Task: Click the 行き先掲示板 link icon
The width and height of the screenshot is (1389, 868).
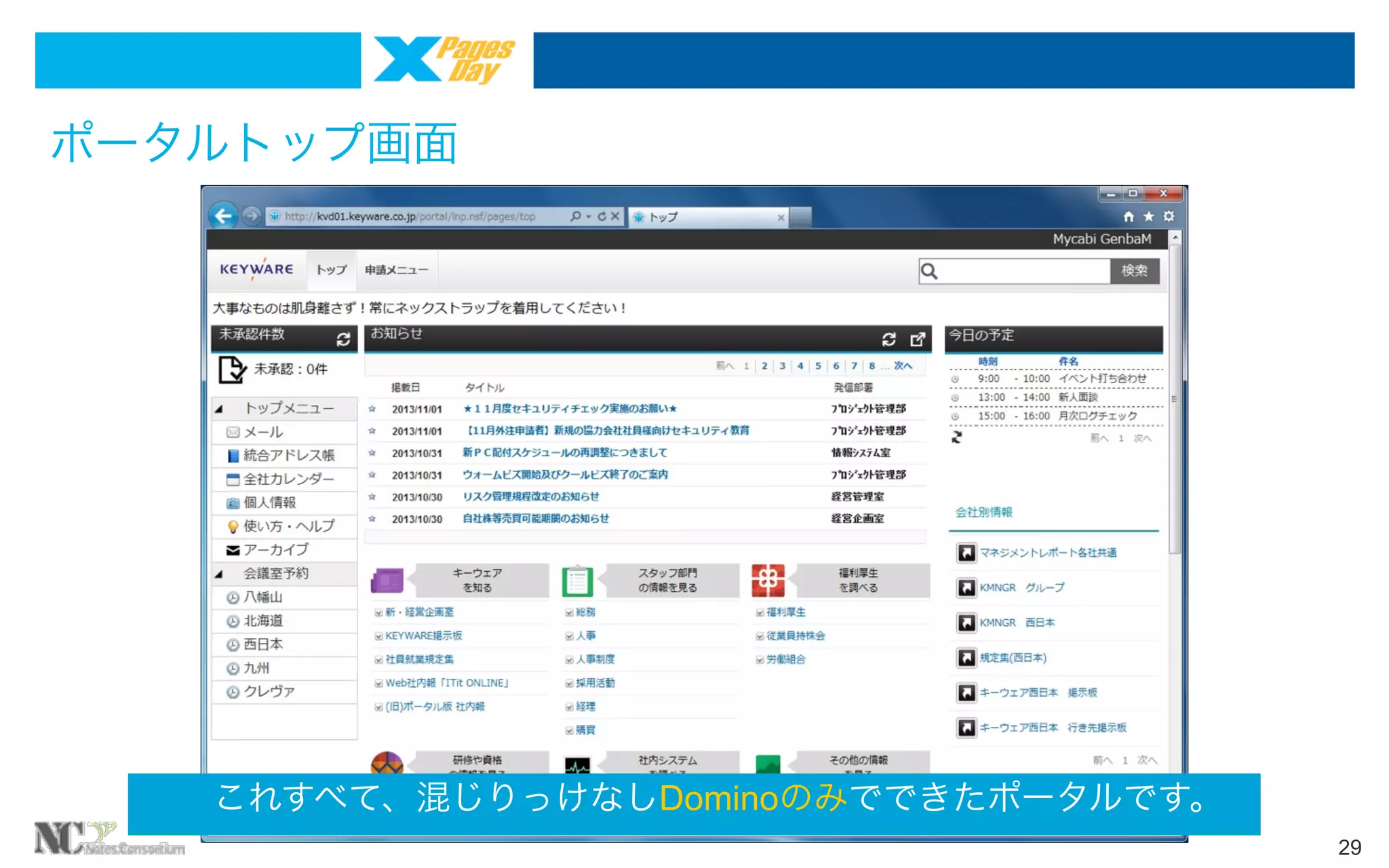Action: click(966, 728)
